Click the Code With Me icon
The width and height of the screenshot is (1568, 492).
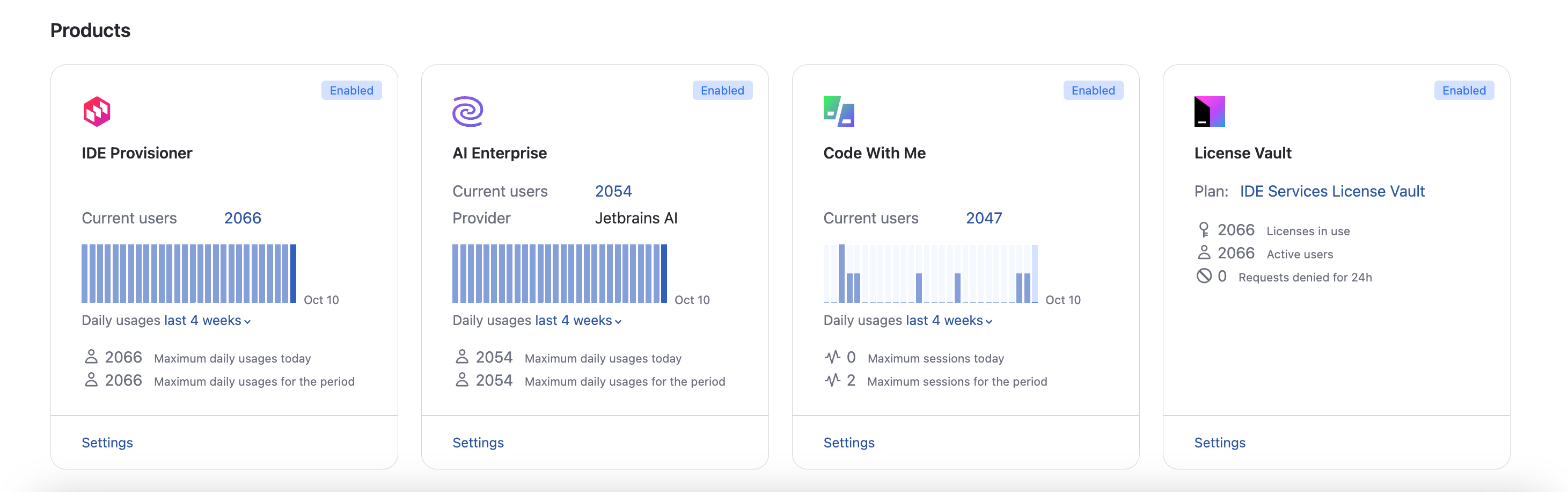click(839, 111)
